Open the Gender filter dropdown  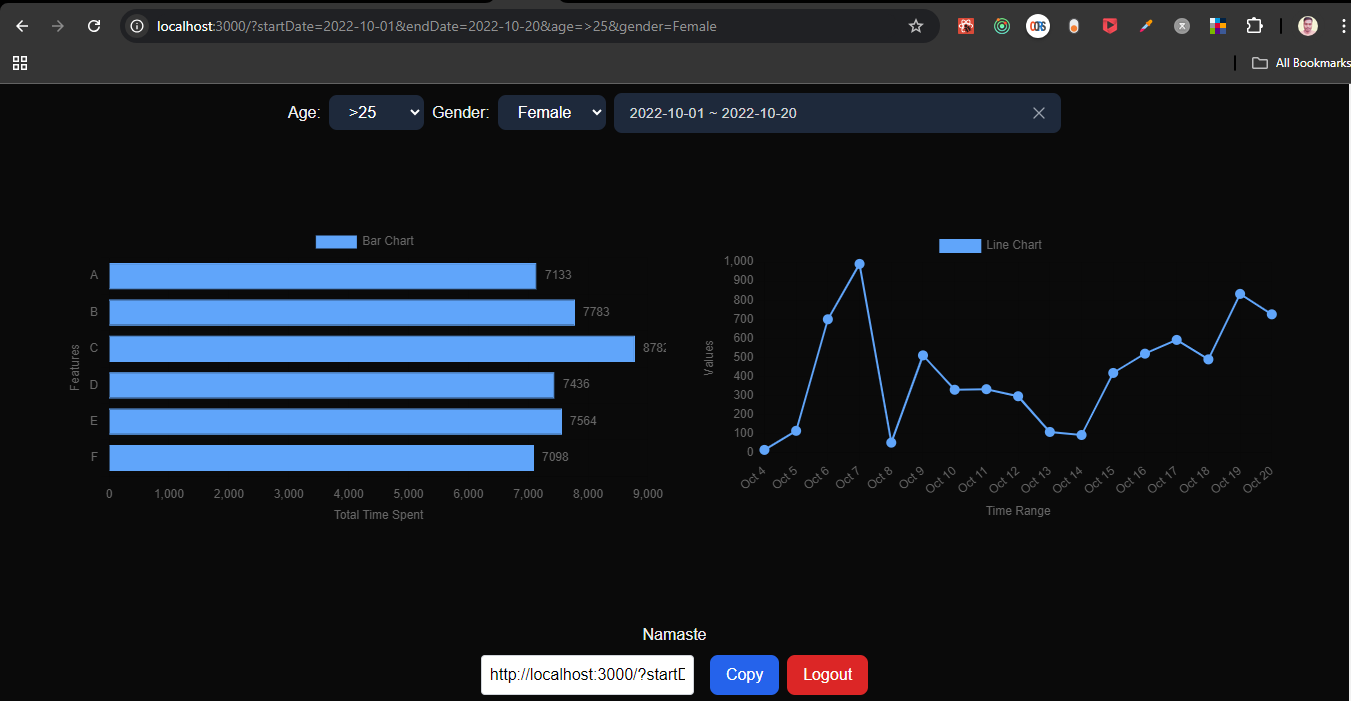[551, 112]
